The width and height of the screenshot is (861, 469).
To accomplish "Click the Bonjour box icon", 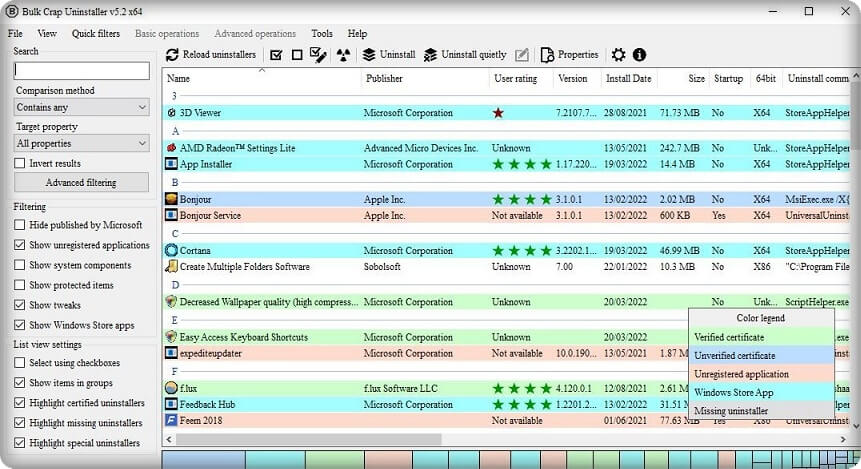I will coord(171,199).
